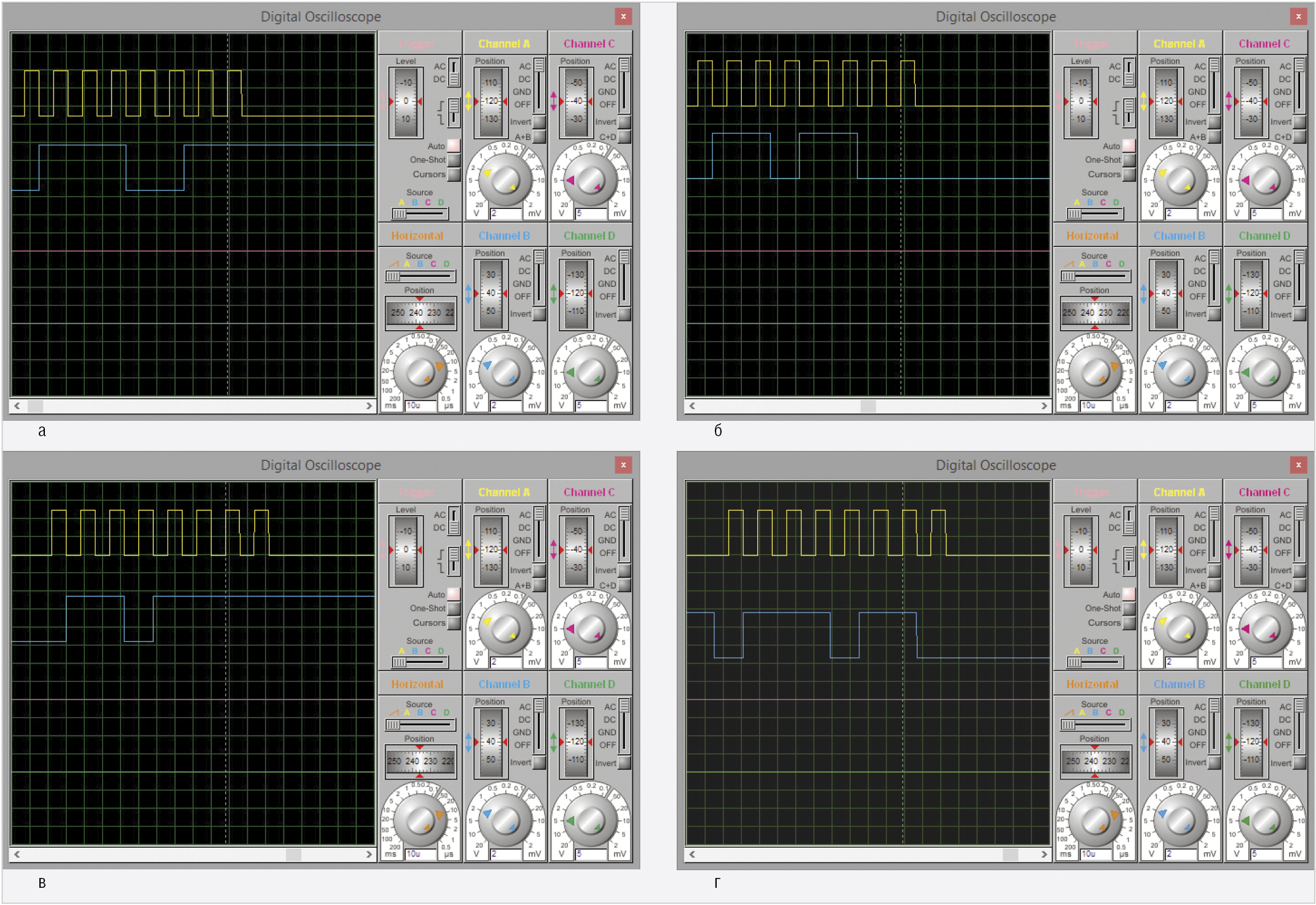Viewport: 1316px width, 905px height.
Task: Click Channel C volts knob in oscilloscope а
Action: 590,180
